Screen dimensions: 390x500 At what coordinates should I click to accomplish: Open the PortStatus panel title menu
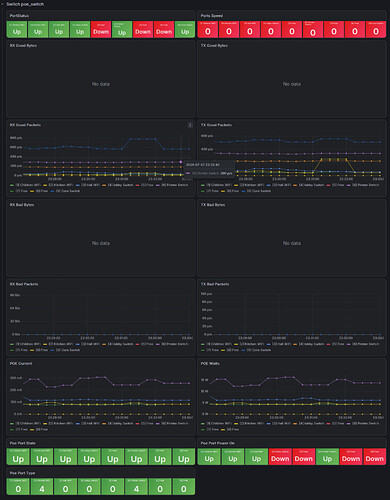point(19,16)
